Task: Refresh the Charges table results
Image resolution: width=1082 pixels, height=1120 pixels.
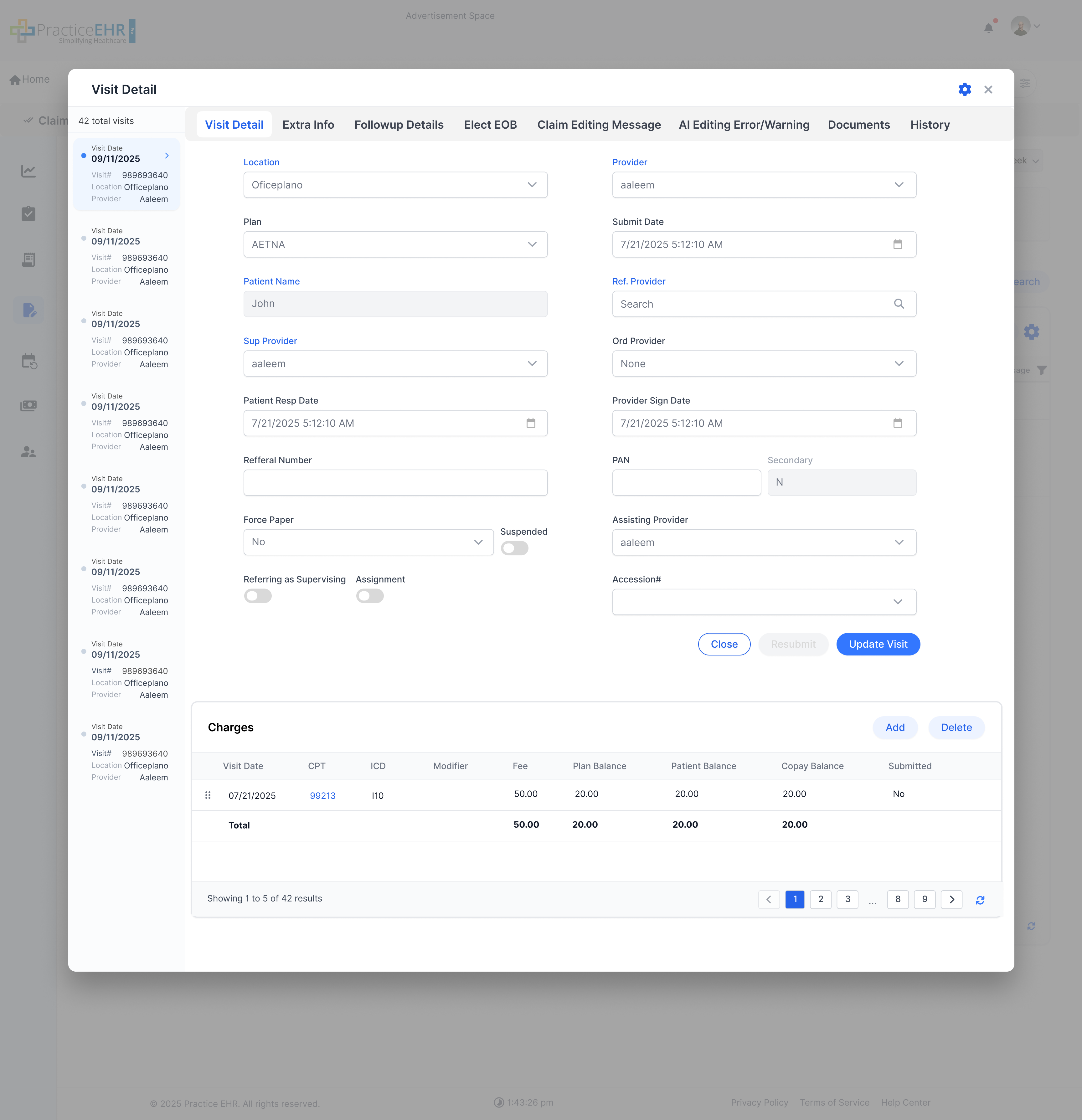Action: [980, 900]
